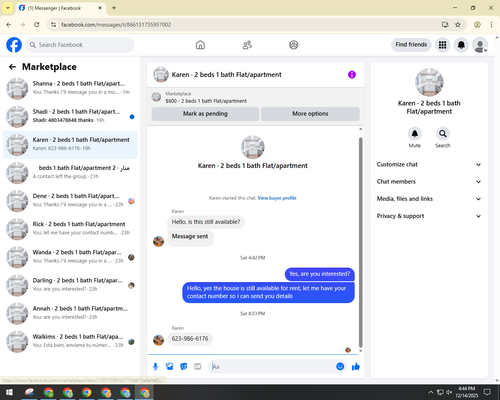This screenshot has width=500, height=400.
Task: Open Dene conversation
Action: point(70,201)
